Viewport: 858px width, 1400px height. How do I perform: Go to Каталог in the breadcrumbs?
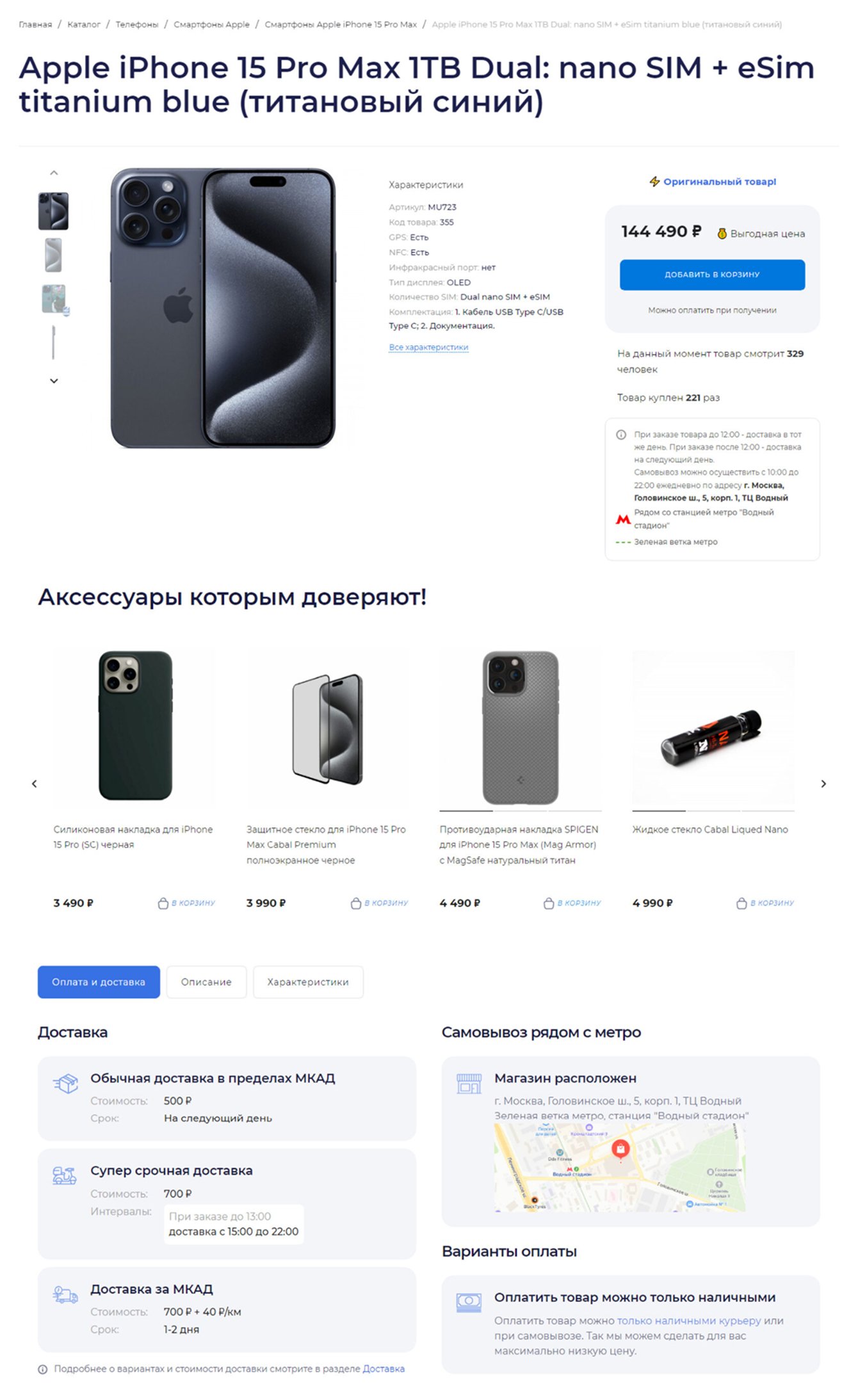(x=84, y=24)
